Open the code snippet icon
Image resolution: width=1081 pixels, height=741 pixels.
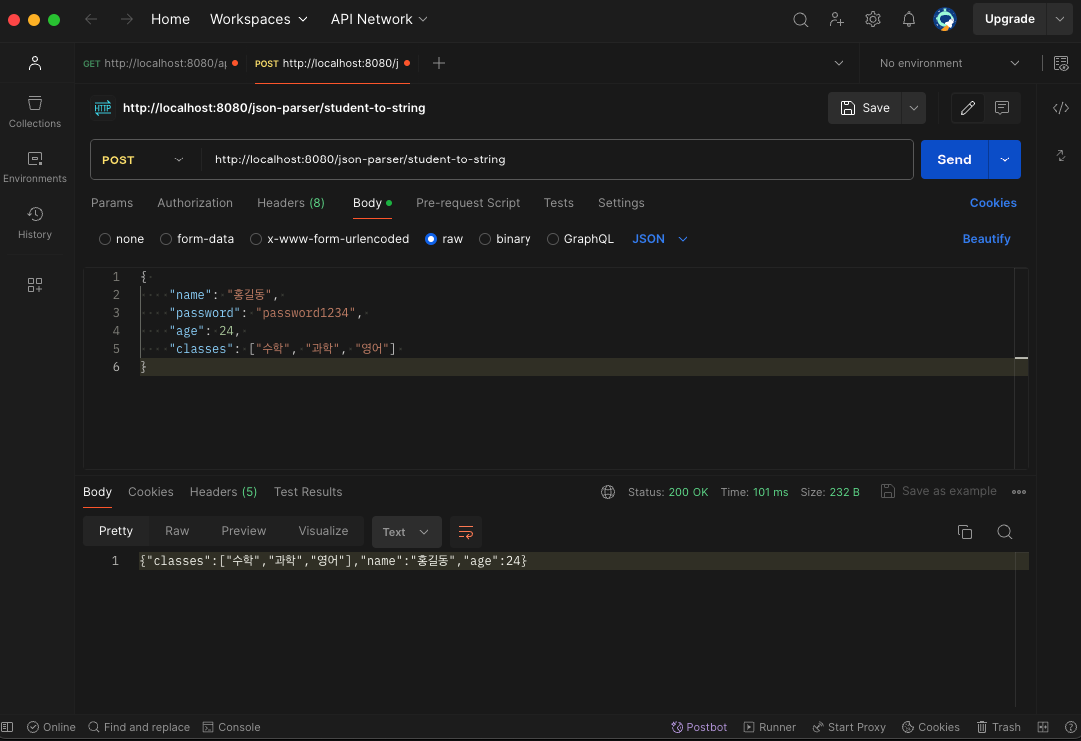pos(1061,108)
